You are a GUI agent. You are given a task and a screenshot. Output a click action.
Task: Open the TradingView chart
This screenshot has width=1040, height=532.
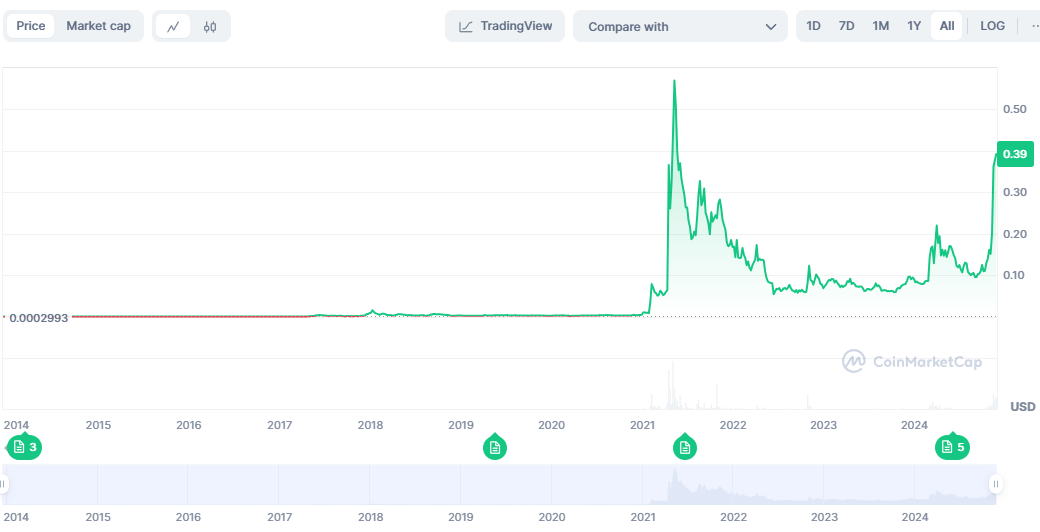(x=505, y=26)
